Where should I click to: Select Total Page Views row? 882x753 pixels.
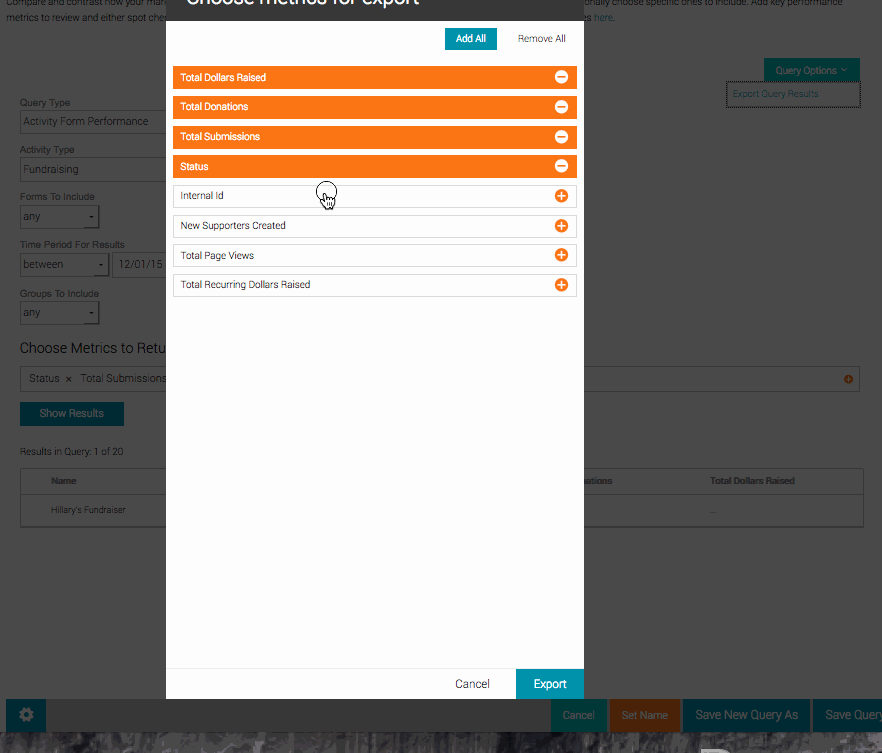click(375, 255)
